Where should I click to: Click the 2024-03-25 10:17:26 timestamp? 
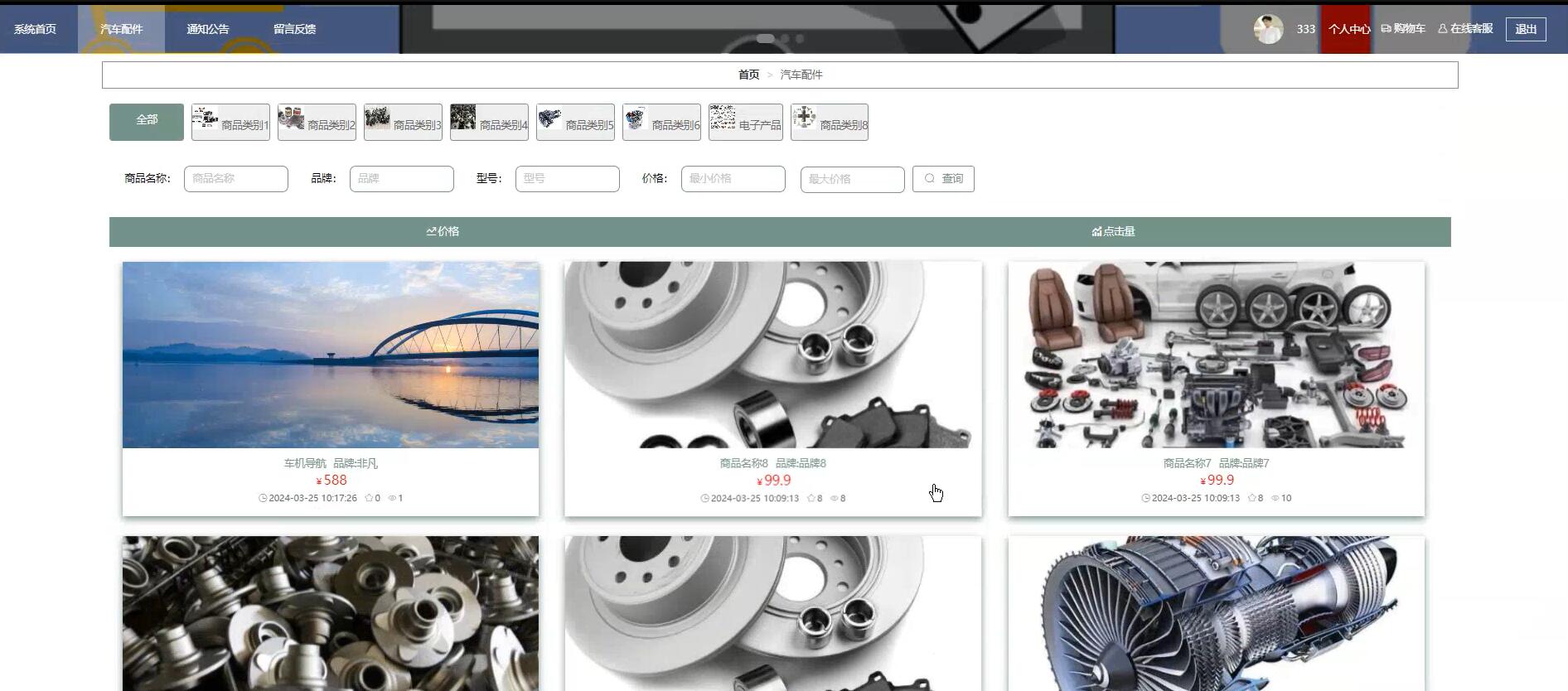[312, 498]
